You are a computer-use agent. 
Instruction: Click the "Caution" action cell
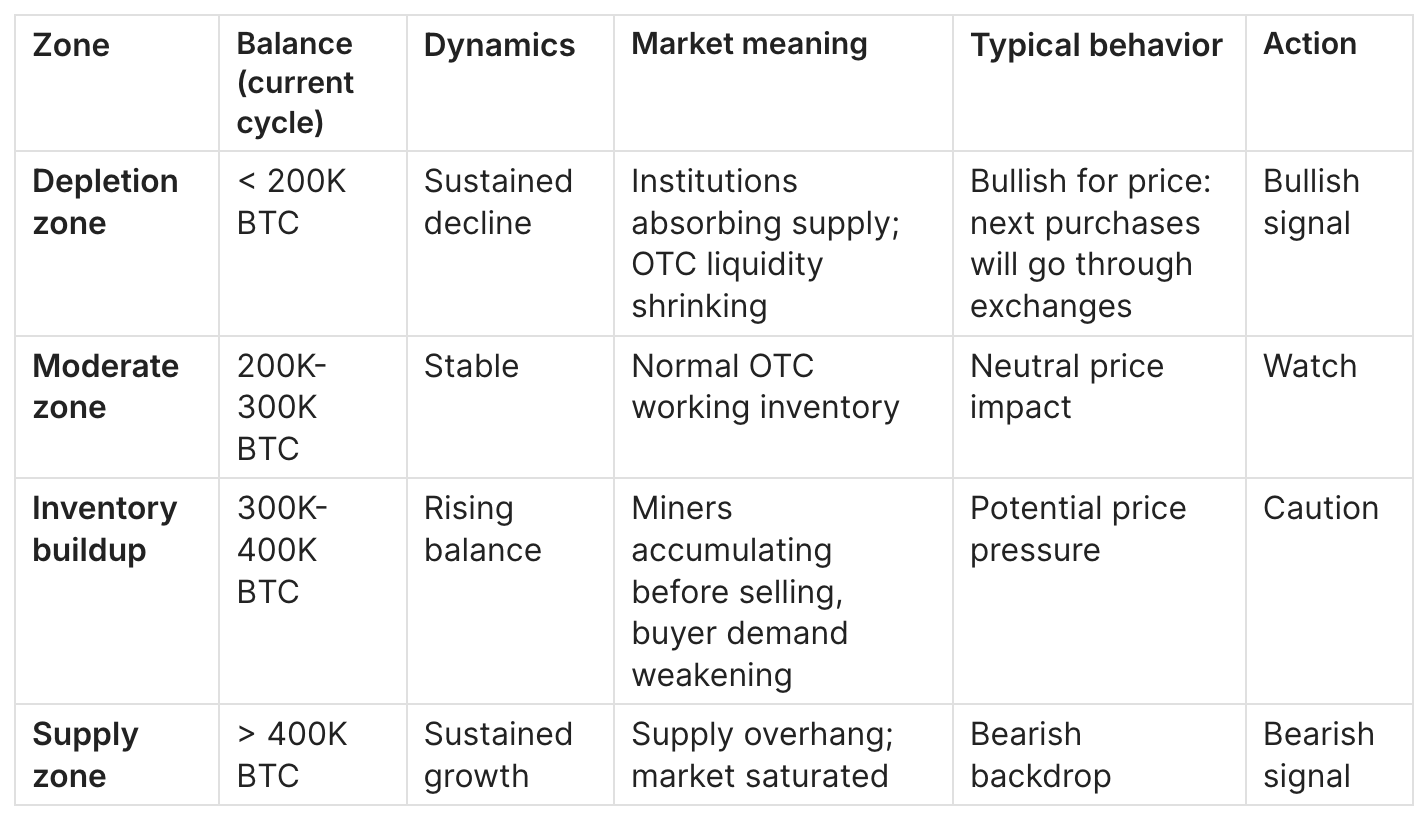point(1320,508)
